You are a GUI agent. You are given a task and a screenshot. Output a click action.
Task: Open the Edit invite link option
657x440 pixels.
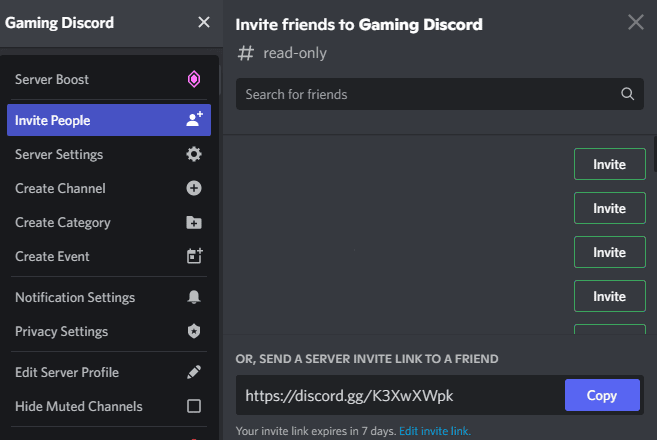pos(435,431)
